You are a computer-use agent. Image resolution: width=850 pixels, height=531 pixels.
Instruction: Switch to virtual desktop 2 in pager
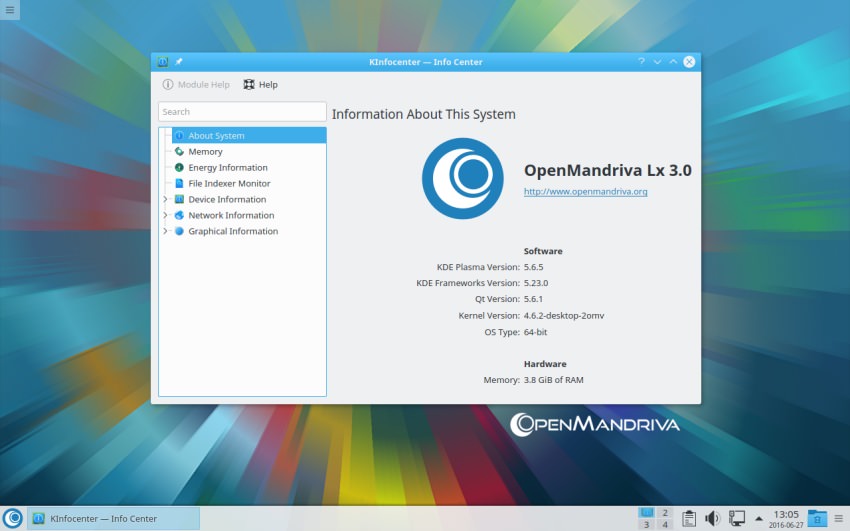[x=665, y=512]
